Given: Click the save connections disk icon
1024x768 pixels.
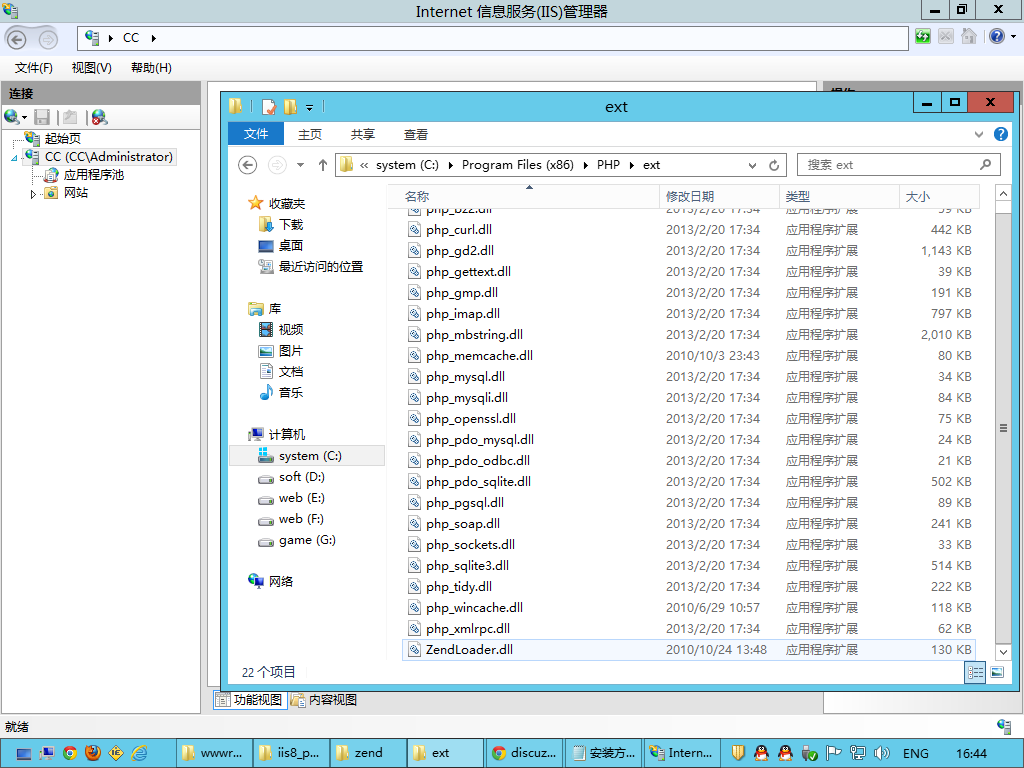Looking at the screenshot, I should click(x=42, y=117).
